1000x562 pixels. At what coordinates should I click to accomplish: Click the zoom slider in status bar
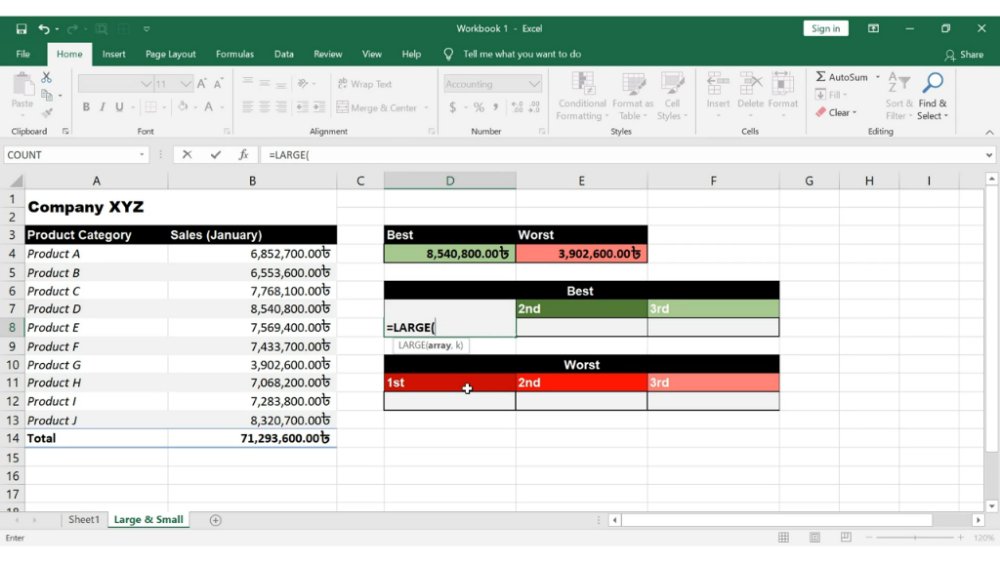(915, 538)
